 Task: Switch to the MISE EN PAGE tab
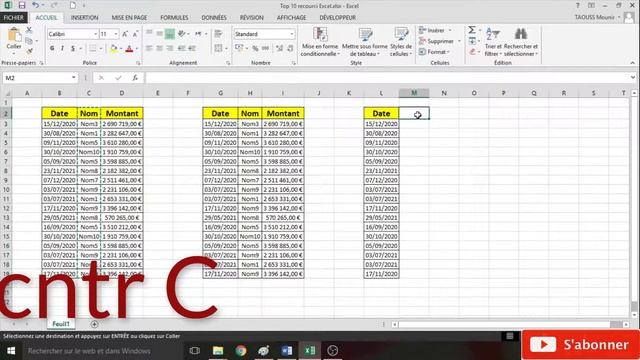pyautogui.click(x=129, y=18)
